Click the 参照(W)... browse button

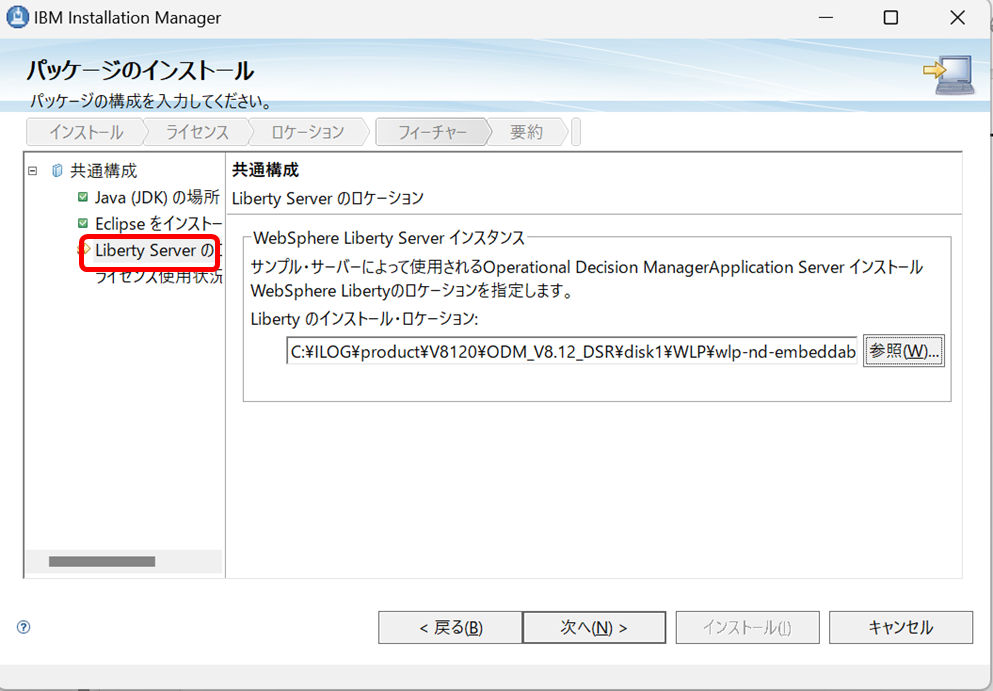904,350
